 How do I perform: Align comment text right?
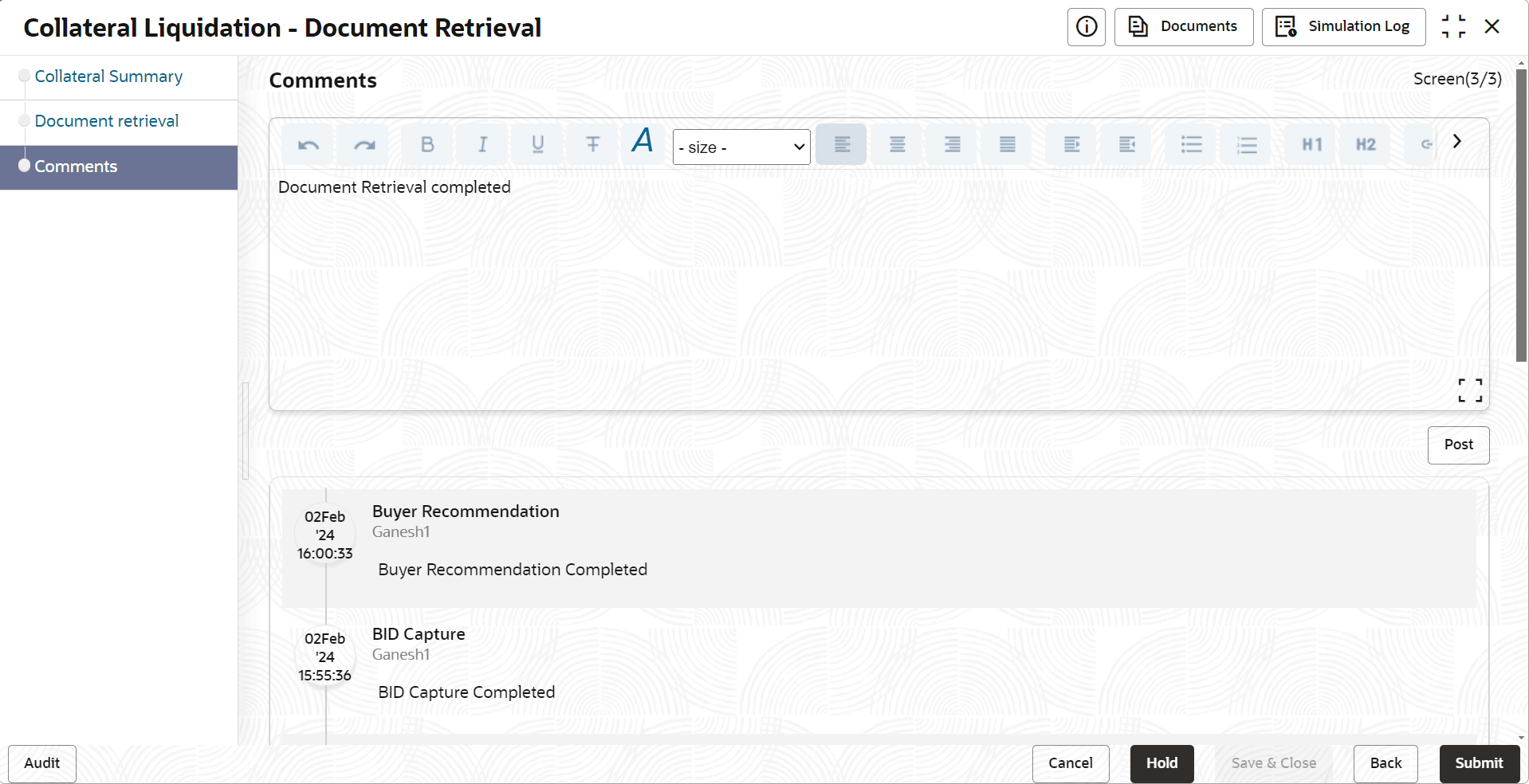(952, 144)
